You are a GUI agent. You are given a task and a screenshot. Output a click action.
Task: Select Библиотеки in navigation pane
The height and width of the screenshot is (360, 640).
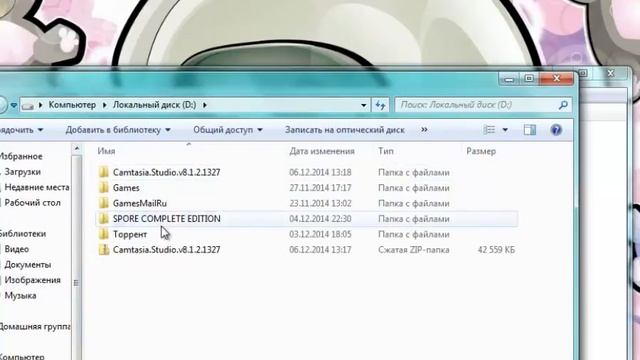pos(22,233)
